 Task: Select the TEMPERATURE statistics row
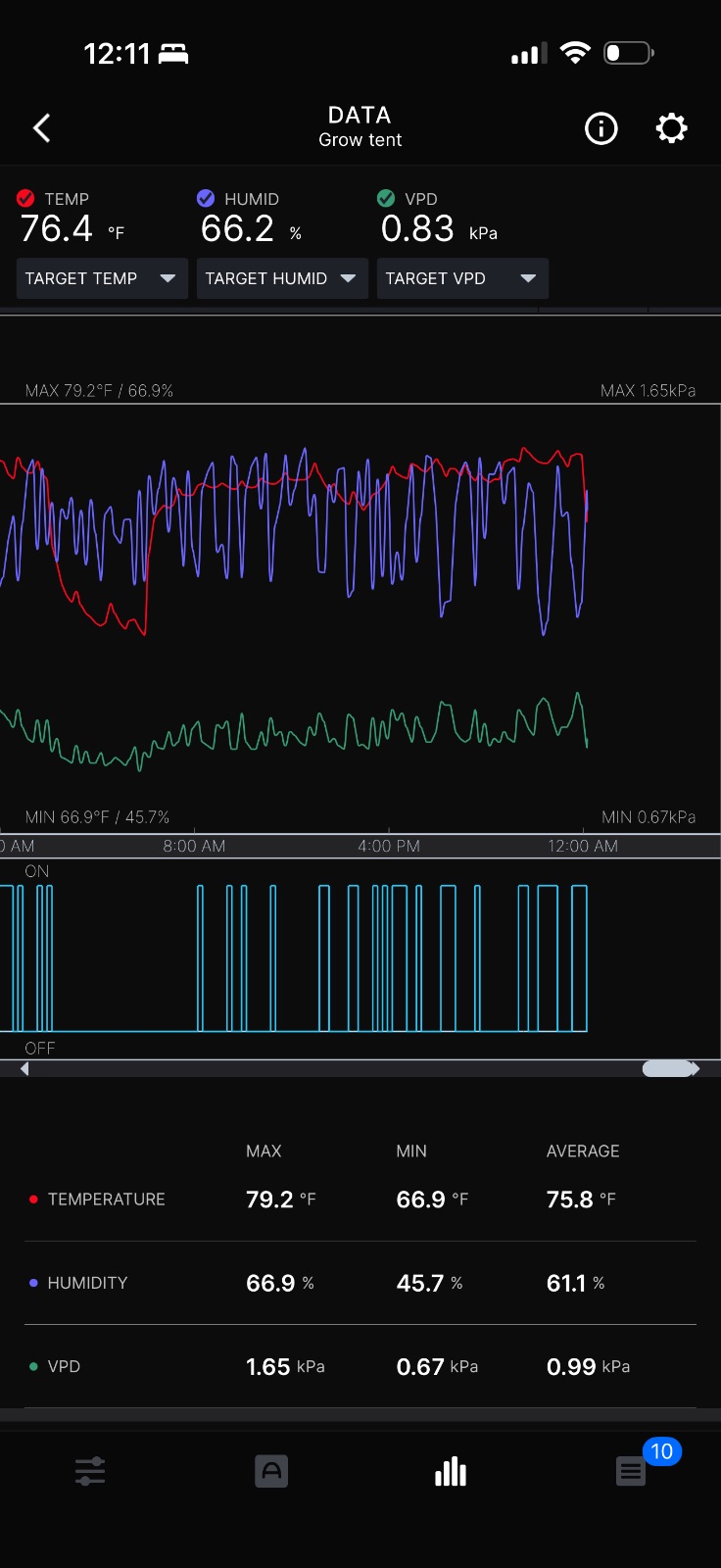[360, 1200]
